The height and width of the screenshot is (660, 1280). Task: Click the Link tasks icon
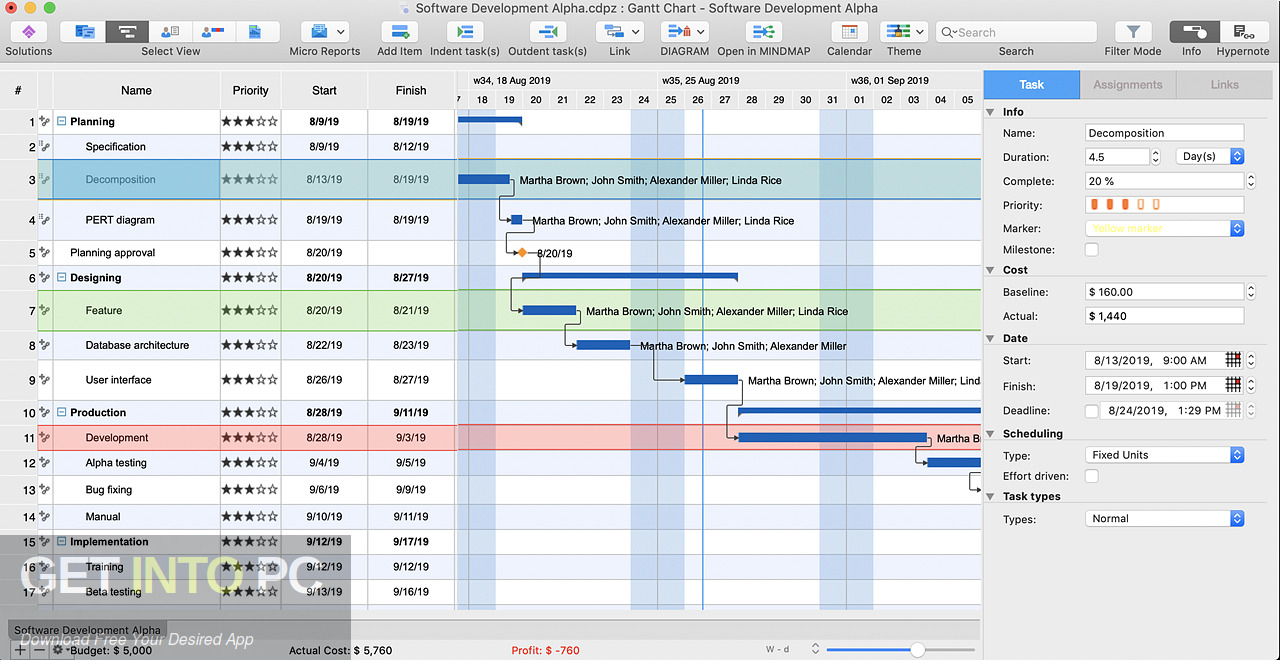pos(620,32)
